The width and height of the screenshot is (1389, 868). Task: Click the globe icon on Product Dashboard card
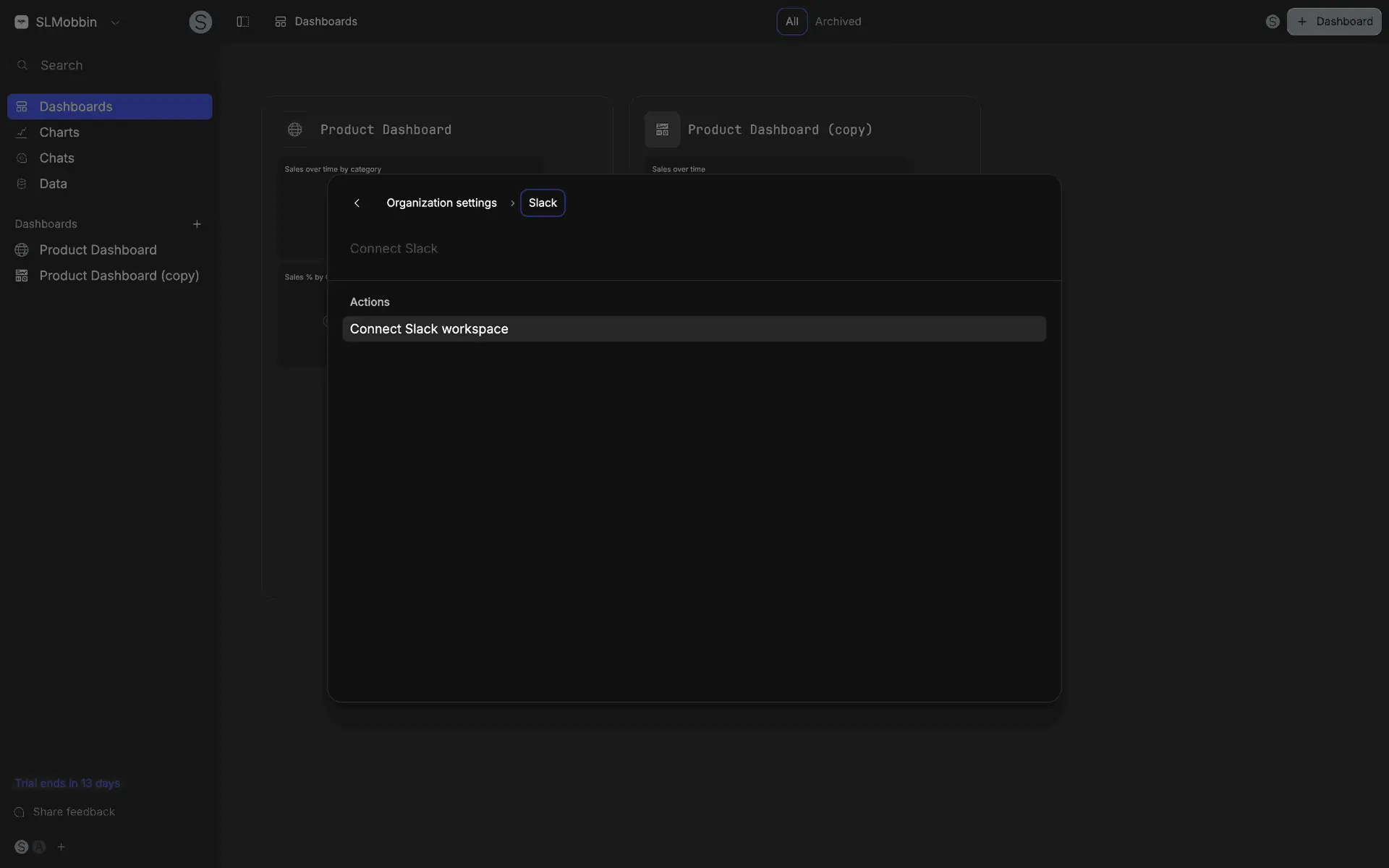click(294, 129)
